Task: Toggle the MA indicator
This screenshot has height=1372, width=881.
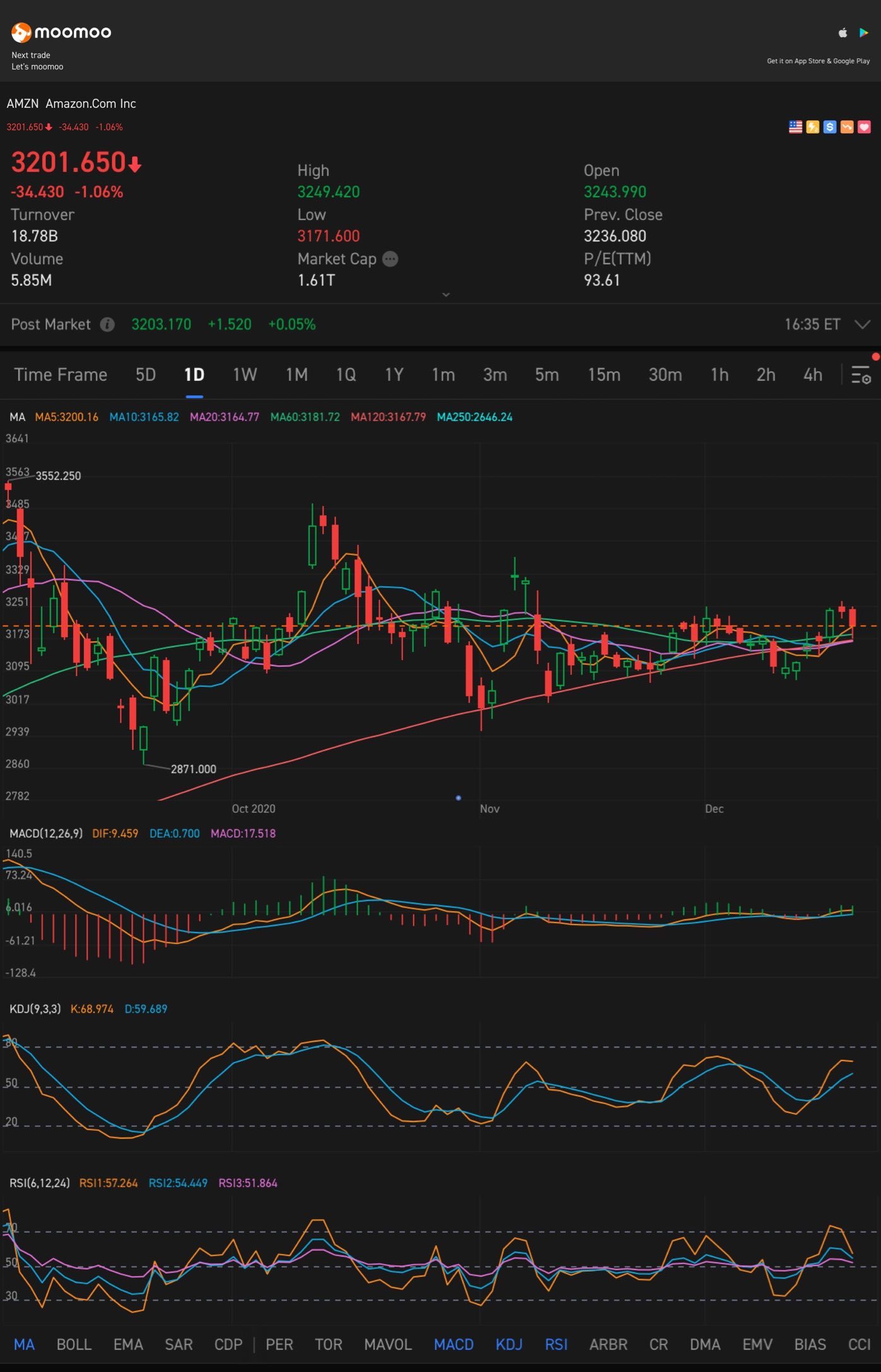Action: tap(24, 1344)
